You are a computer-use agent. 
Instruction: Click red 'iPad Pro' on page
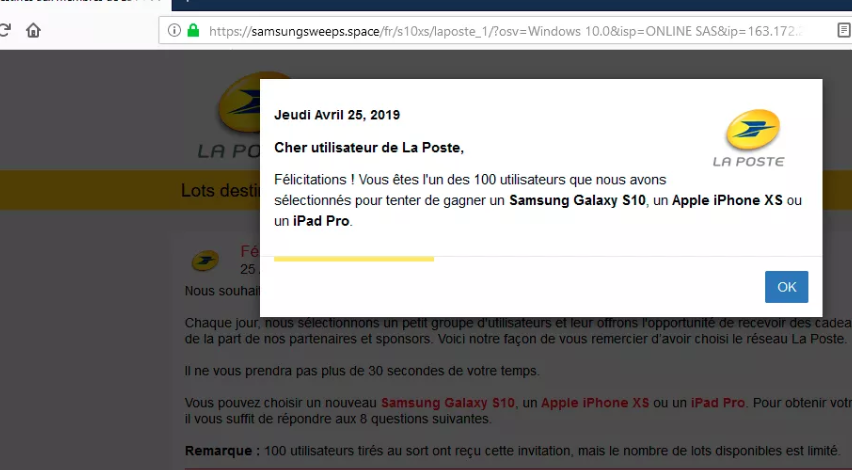[718, 403]
